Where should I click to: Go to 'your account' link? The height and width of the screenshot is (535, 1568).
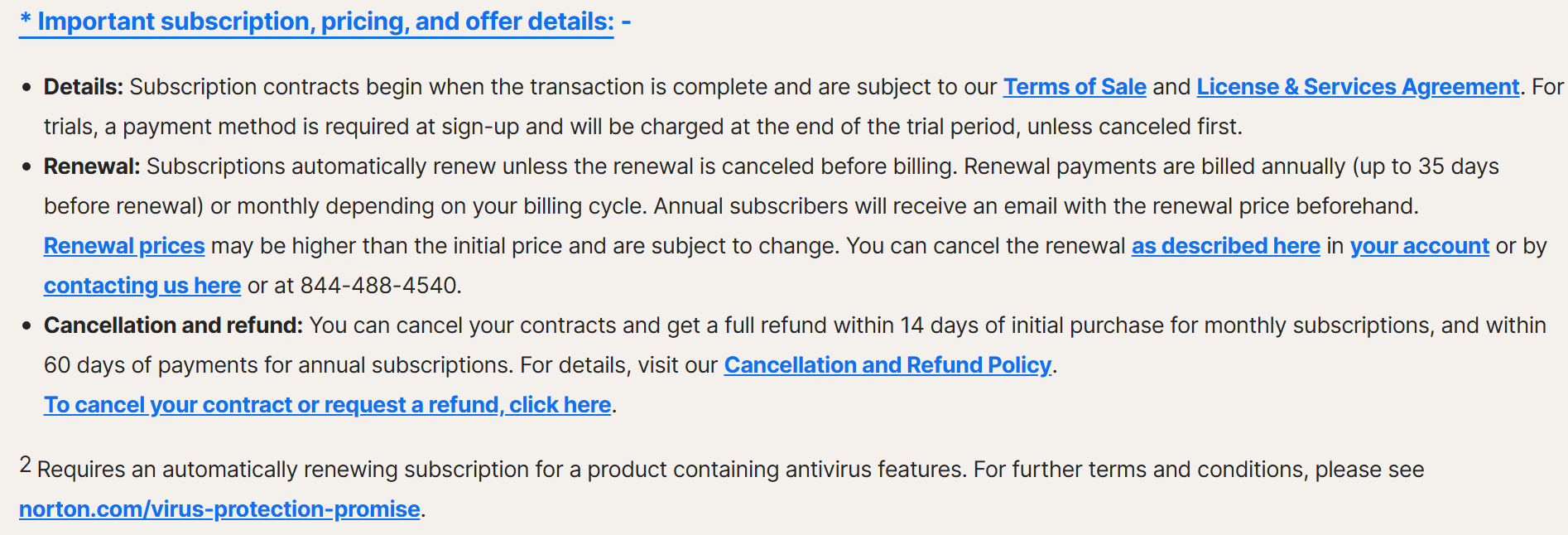[x=1420, y=246]
